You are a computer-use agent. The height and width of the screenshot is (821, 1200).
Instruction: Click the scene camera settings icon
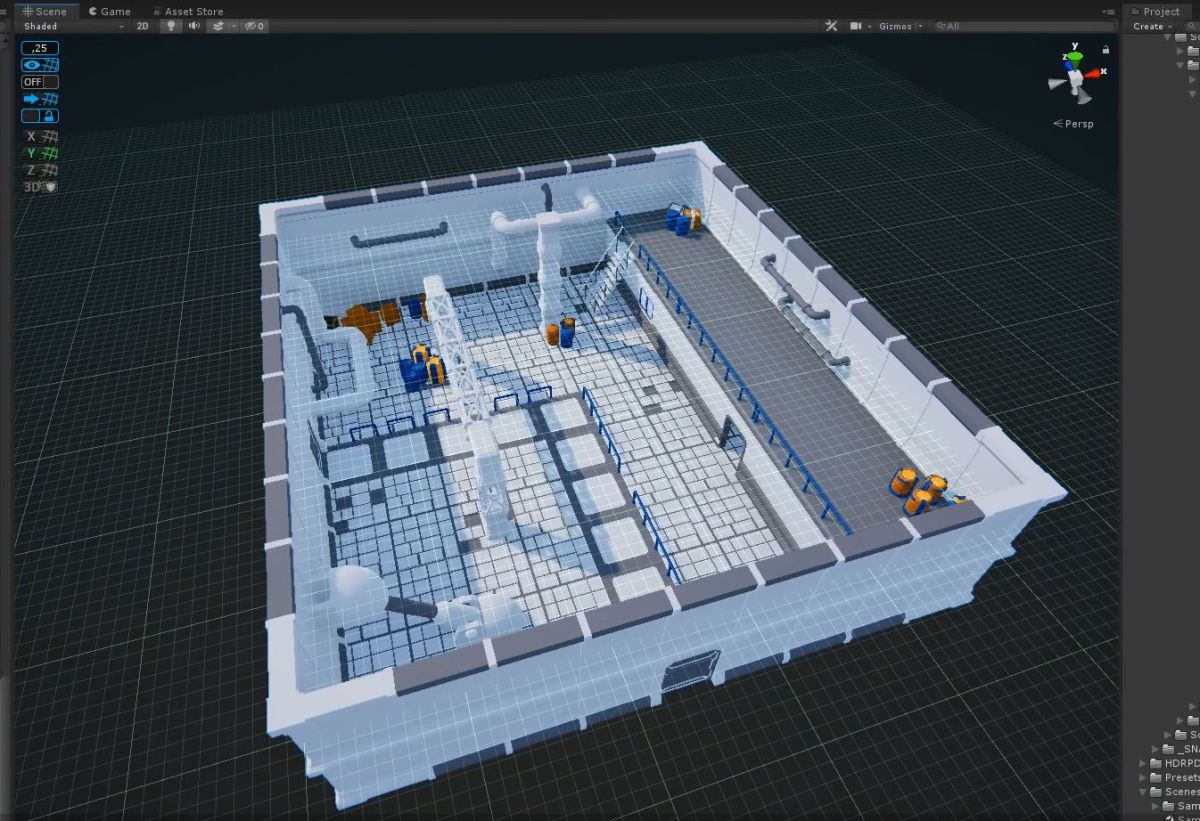856,26
